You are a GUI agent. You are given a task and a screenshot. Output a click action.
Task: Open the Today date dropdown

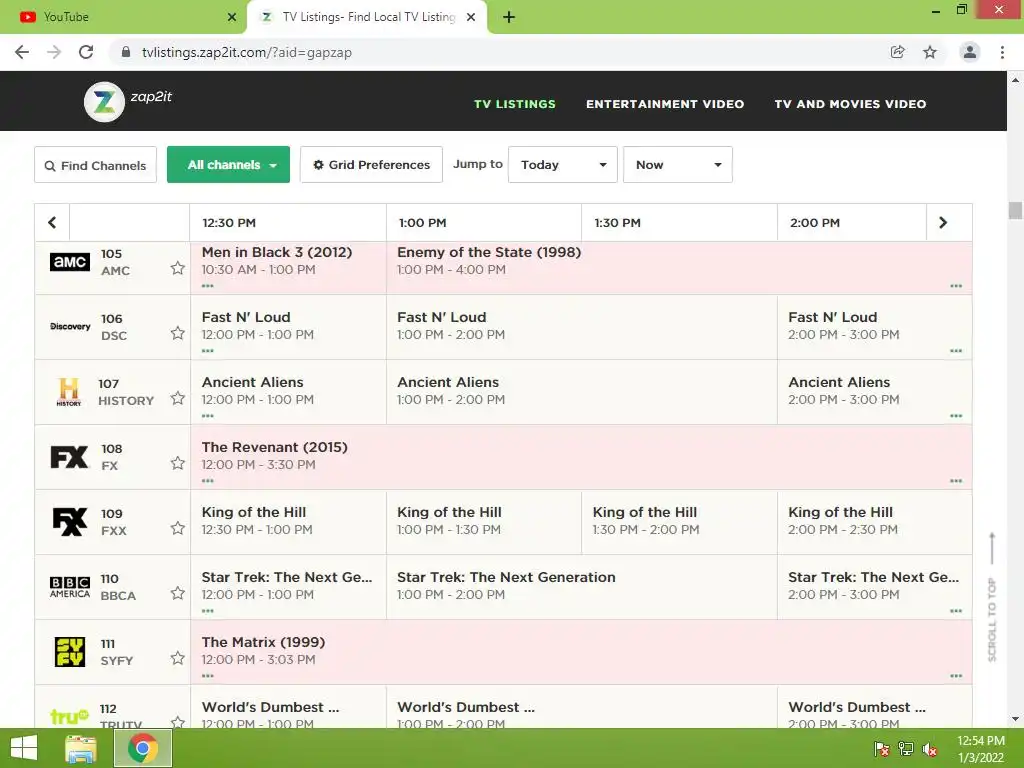(563, 165)
